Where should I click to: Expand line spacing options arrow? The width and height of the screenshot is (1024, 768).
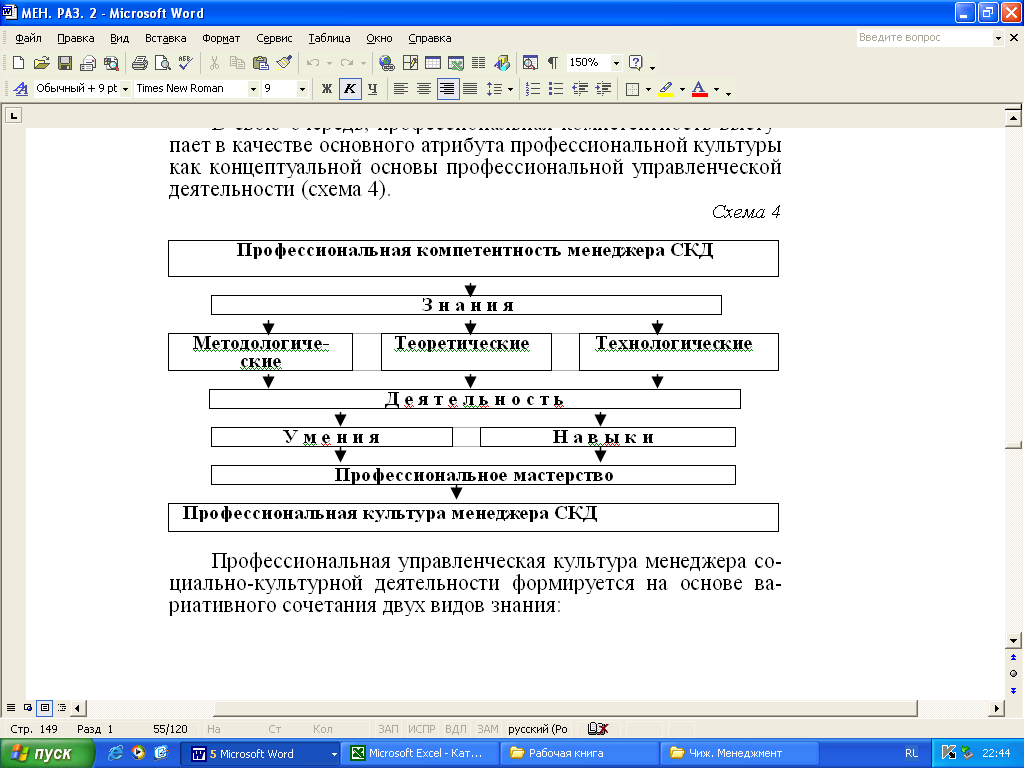coord(510,89)
